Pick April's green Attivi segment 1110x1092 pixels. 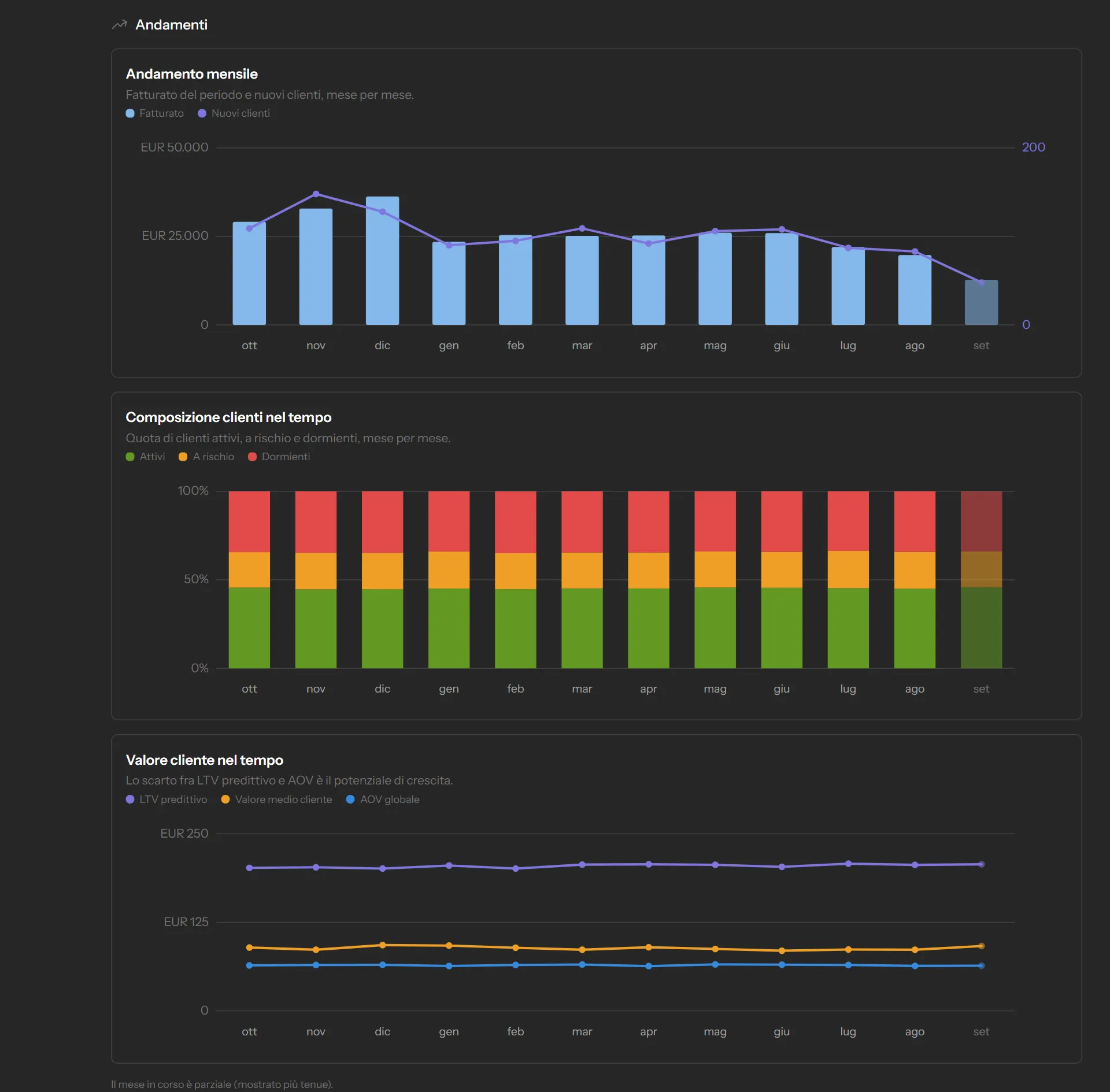coord(649,628)
